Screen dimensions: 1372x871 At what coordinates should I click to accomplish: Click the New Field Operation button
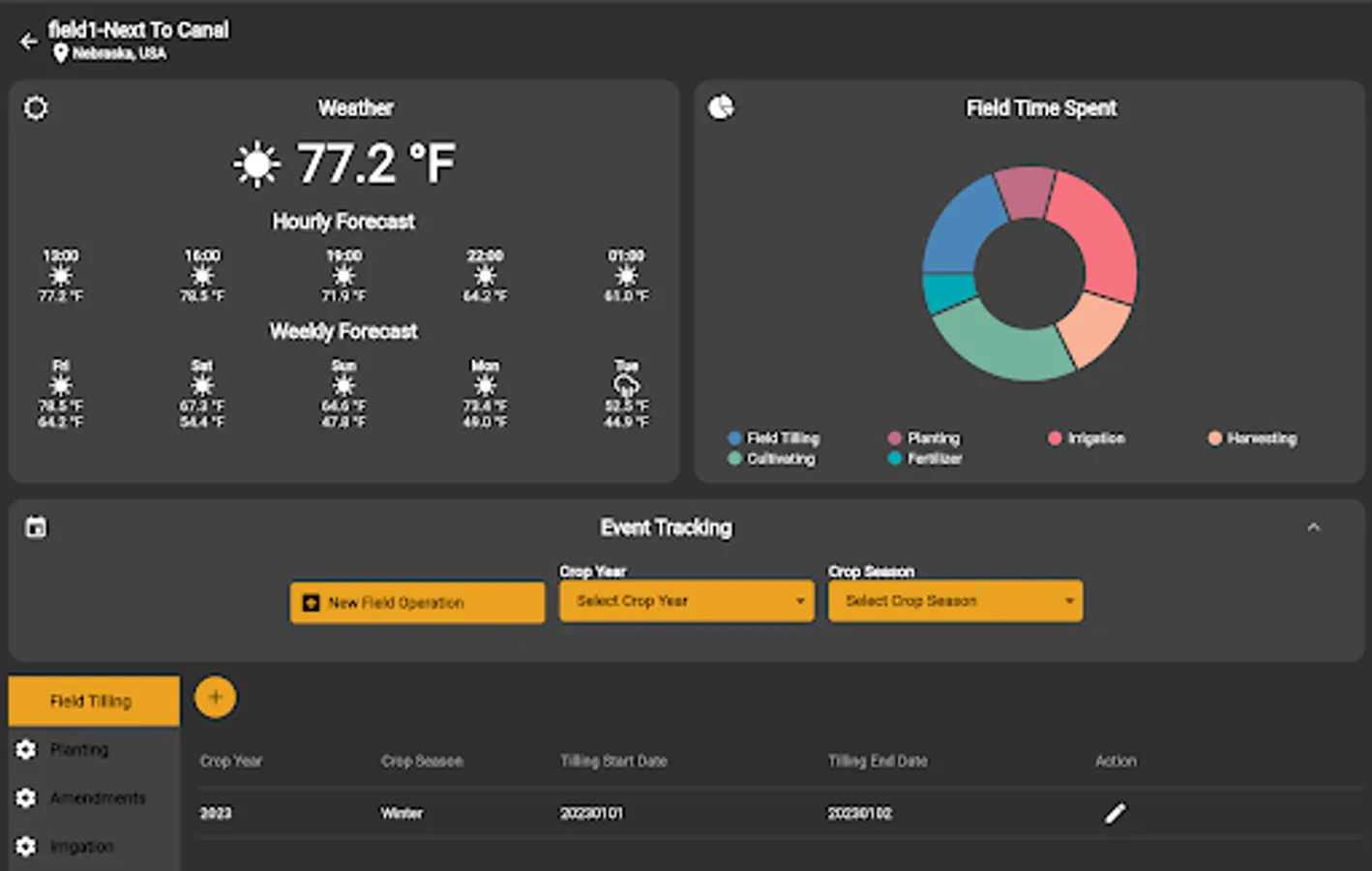tap(417, 602)
